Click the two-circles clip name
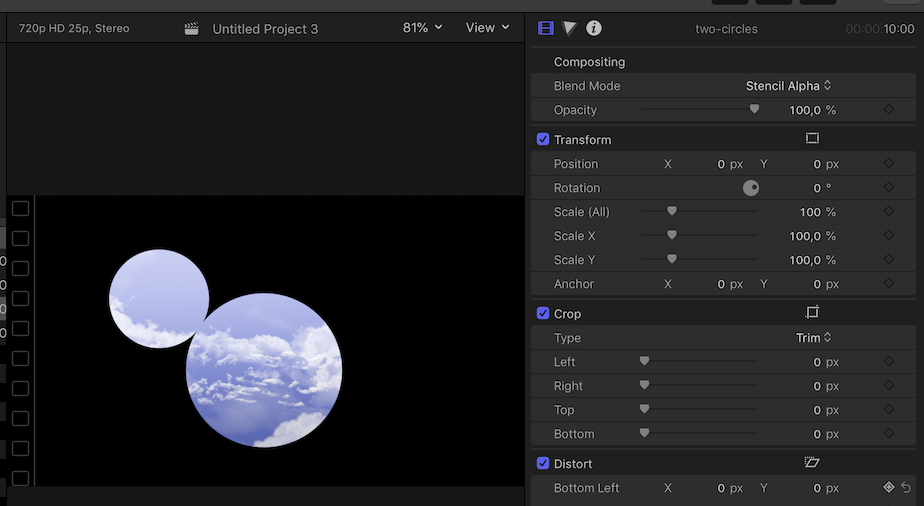The image size is (924, 506). click(x=726, y=29)
